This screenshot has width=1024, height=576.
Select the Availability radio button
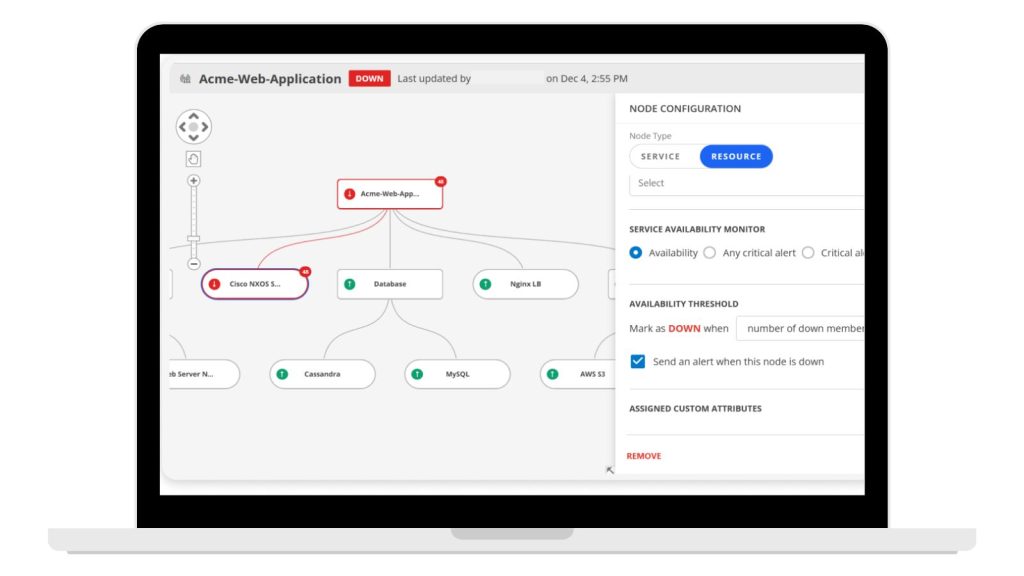tap(635, 253)
